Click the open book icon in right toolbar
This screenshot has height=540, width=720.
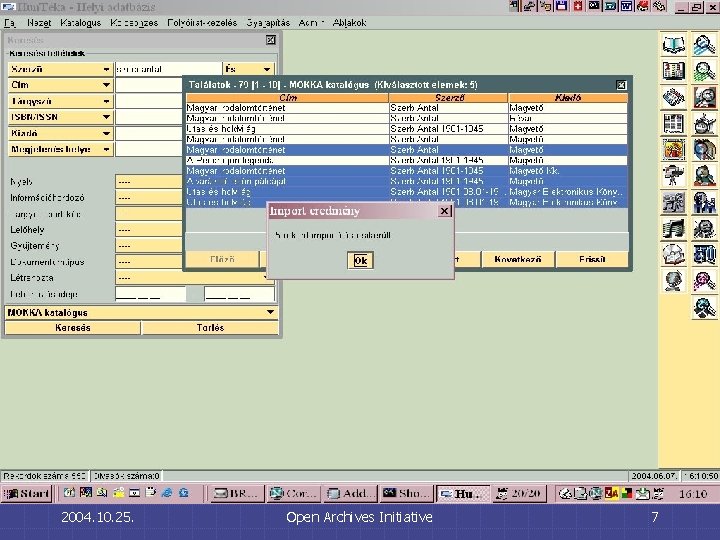click(x=674, y=45)
